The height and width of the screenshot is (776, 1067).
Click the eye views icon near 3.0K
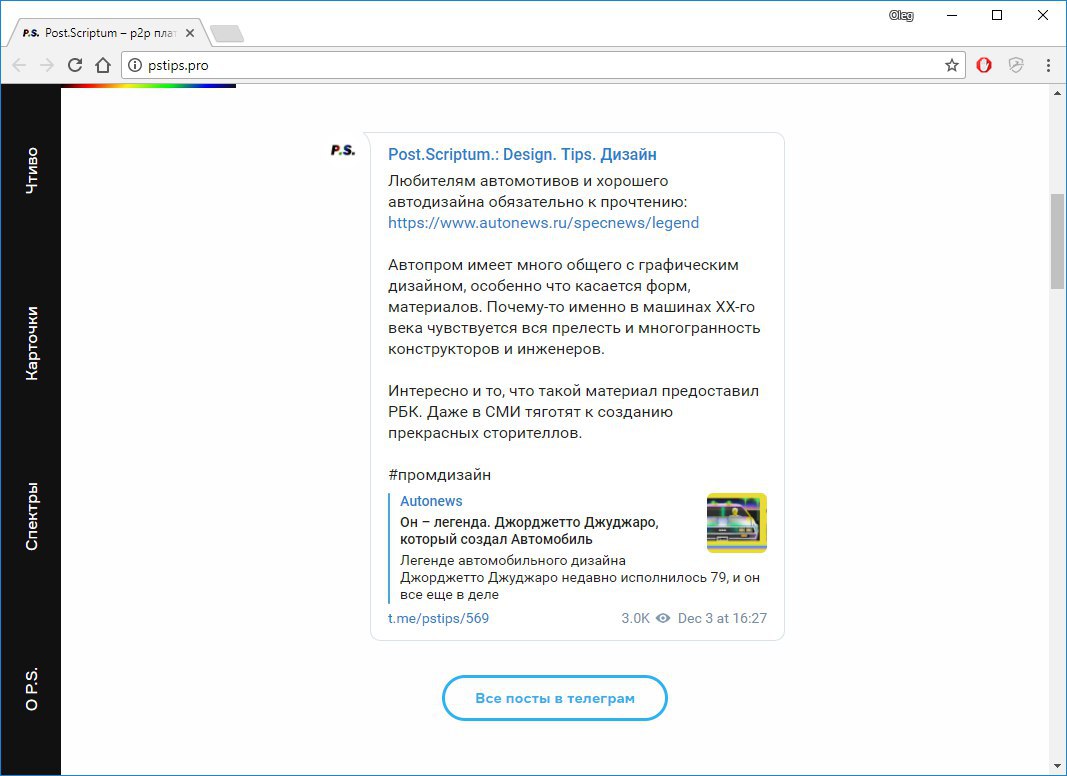click(x=663, y=618)
